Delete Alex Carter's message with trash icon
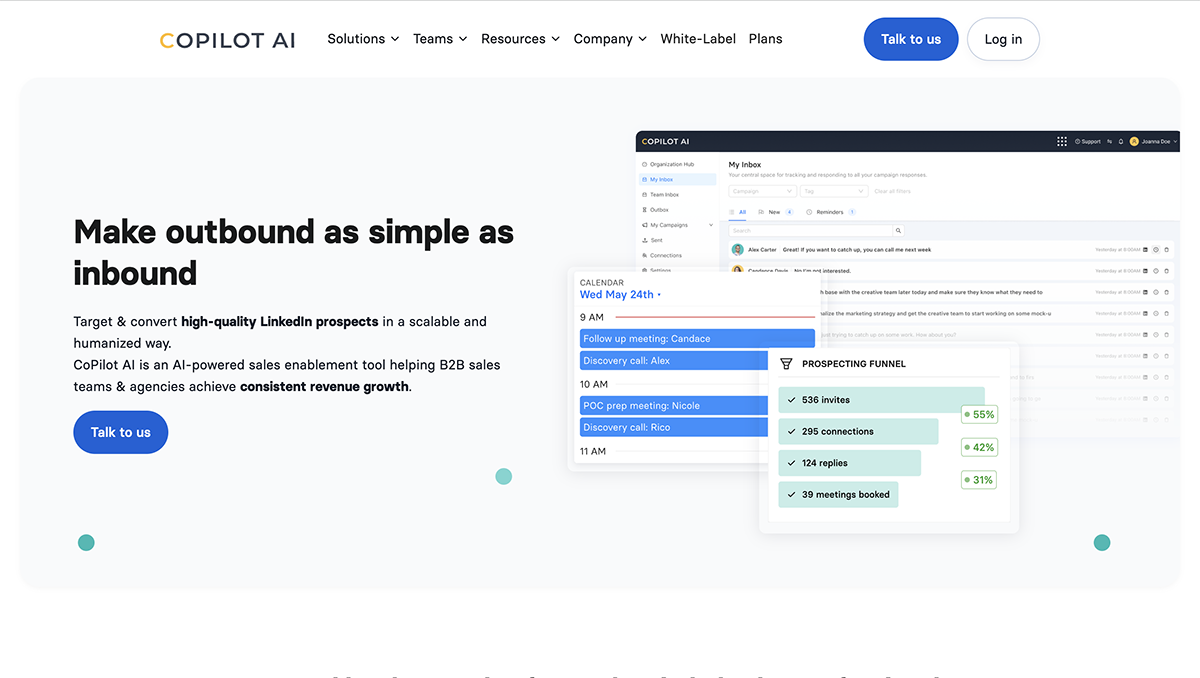 pyautogui.click(x=1166, y=249)
